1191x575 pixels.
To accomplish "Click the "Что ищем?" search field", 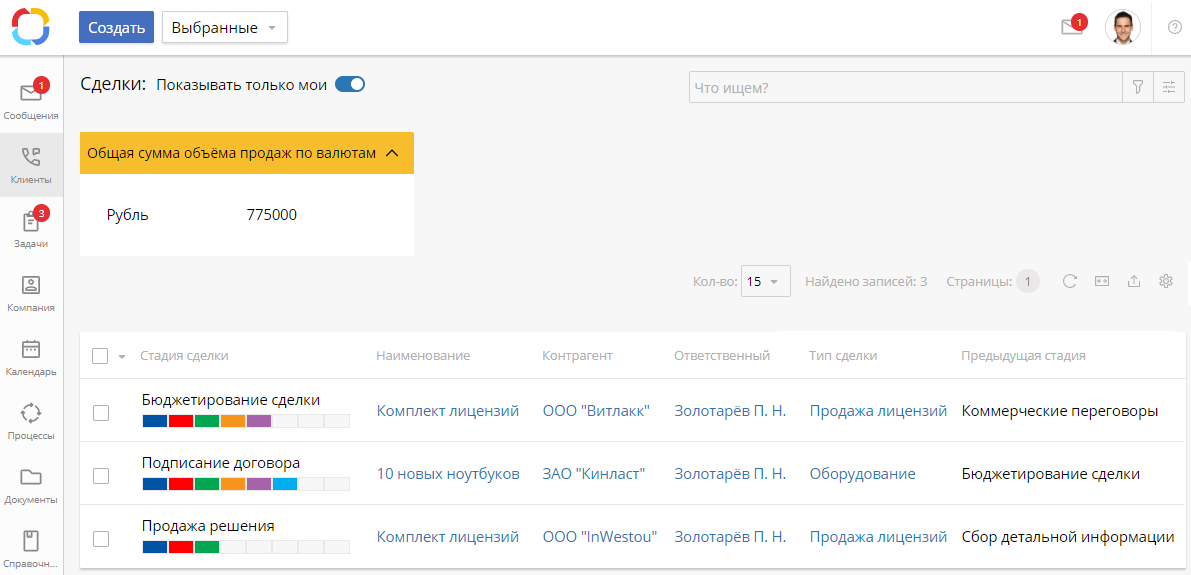I will 905,88.
